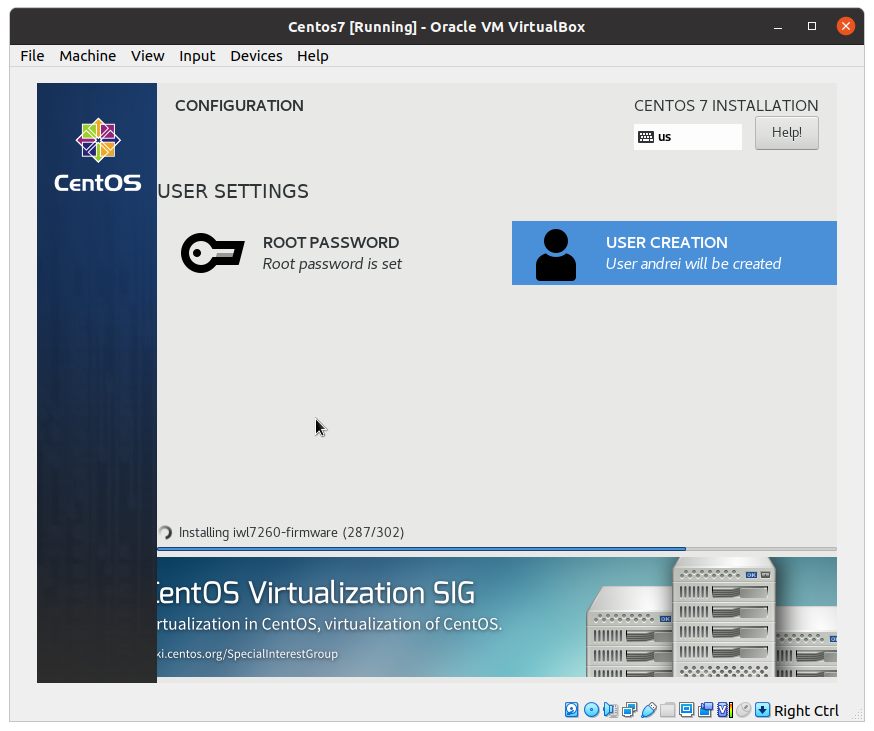Viewport: 874px width, 731px height.
Task: Open the Machine menu
Action: point(88,56)
